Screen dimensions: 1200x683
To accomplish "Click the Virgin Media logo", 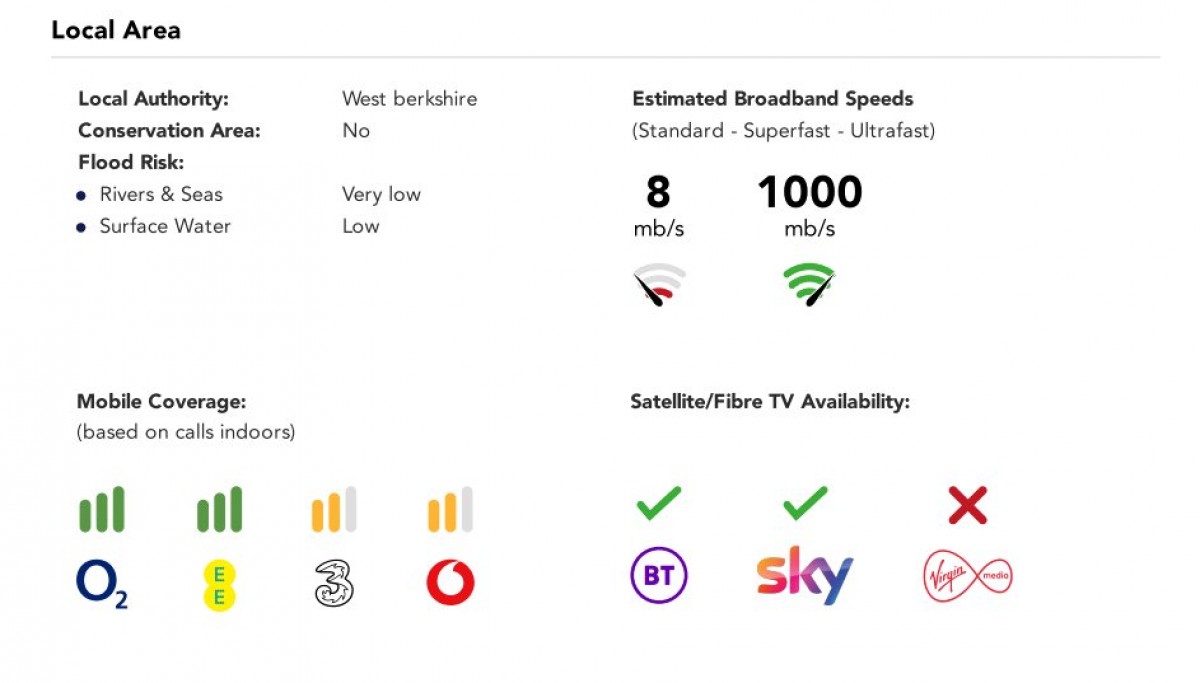I will click(x=967, y=577).
